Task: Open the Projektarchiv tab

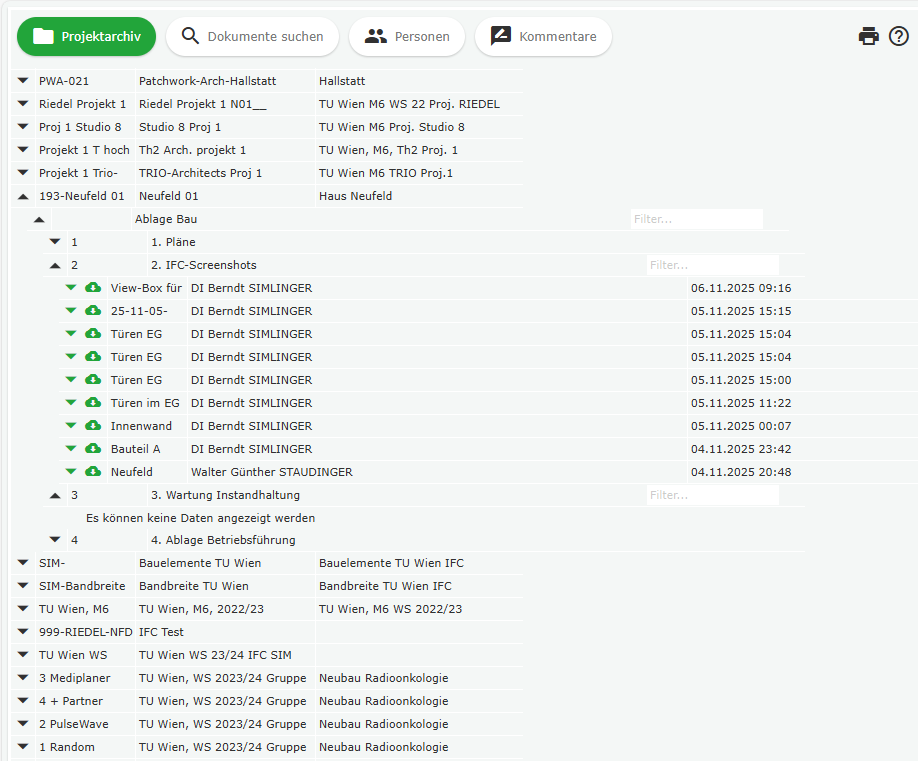Action: (86, 36)
